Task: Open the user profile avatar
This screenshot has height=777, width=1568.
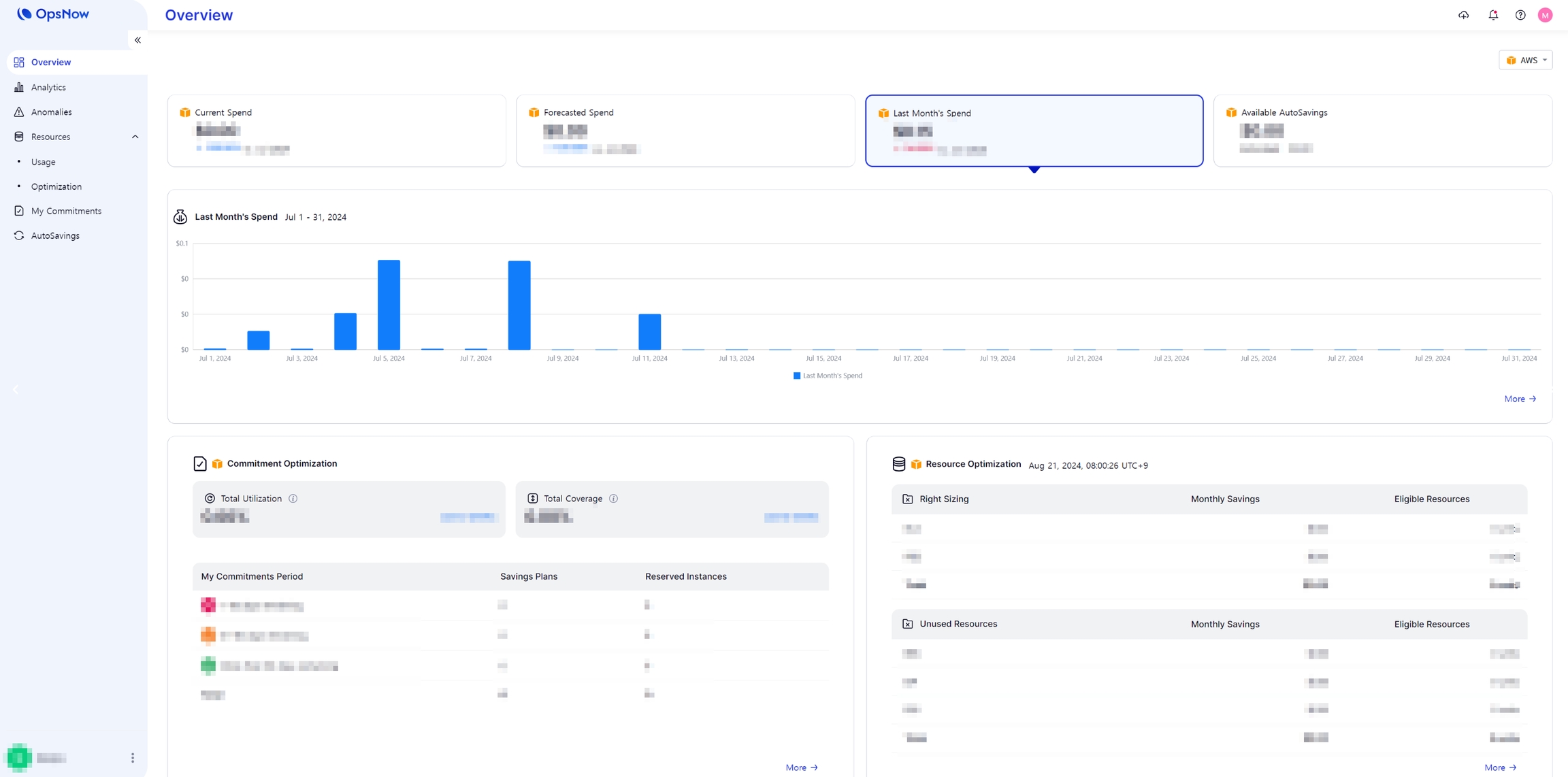Action: pyautogui.click(x=1546, y=15)
